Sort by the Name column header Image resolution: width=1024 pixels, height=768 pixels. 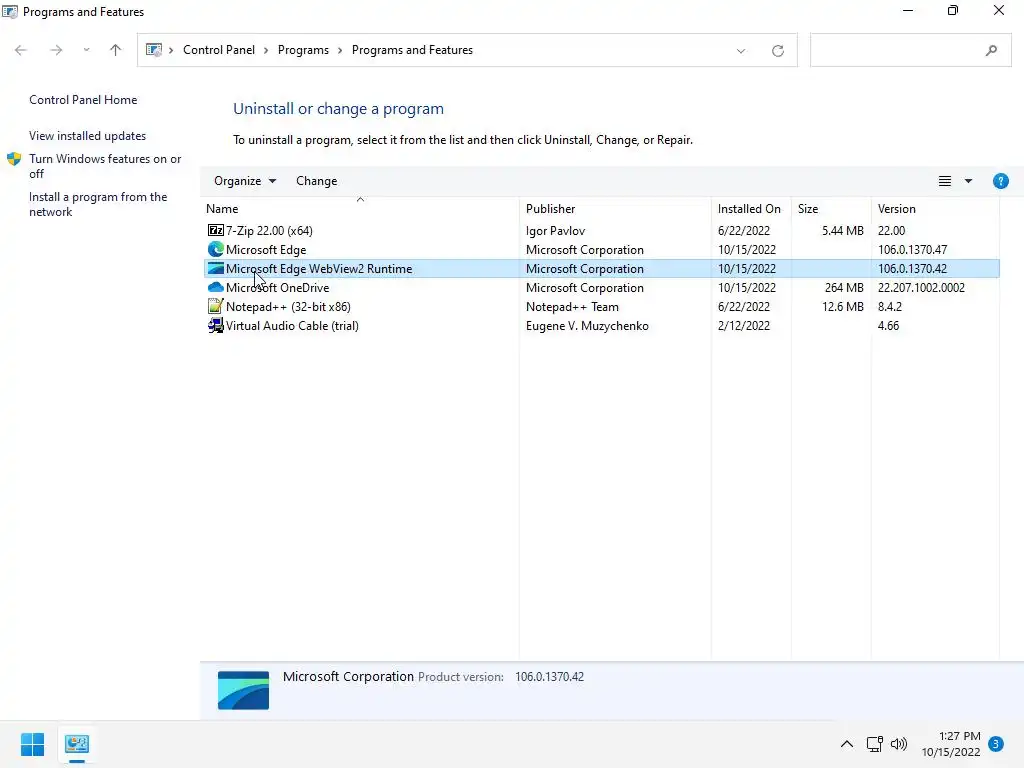pos(360,208)
